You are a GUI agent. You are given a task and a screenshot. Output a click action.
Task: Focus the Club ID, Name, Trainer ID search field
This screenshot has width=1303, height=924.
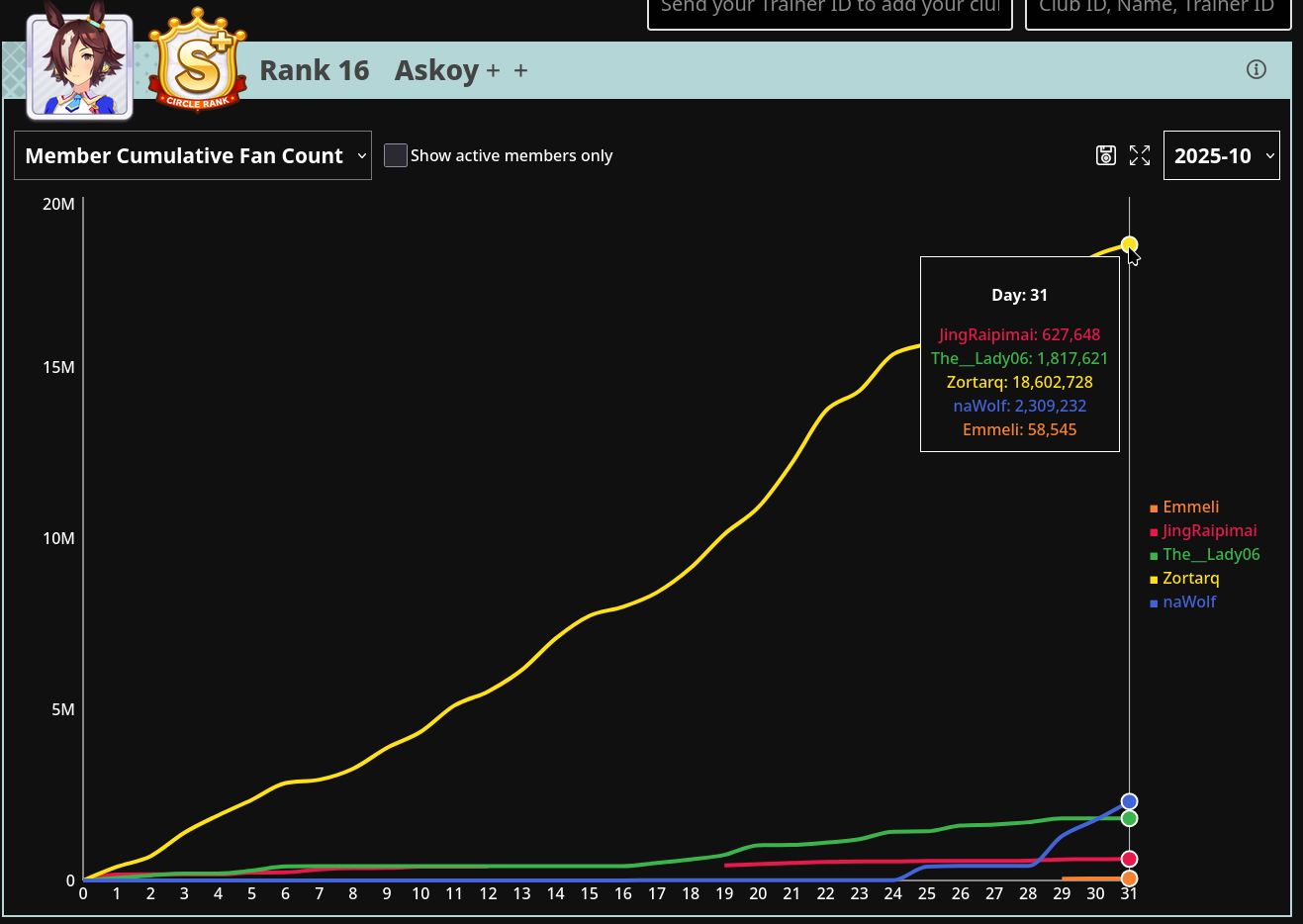1158,10
